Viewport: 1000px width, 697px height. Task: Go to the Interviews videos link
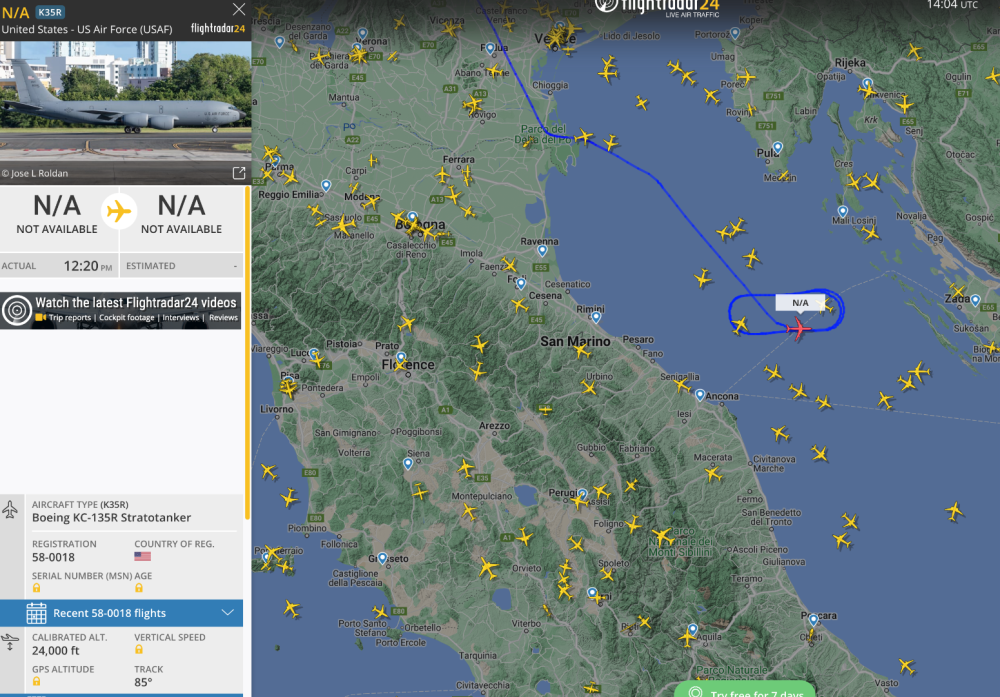(181, 318)
